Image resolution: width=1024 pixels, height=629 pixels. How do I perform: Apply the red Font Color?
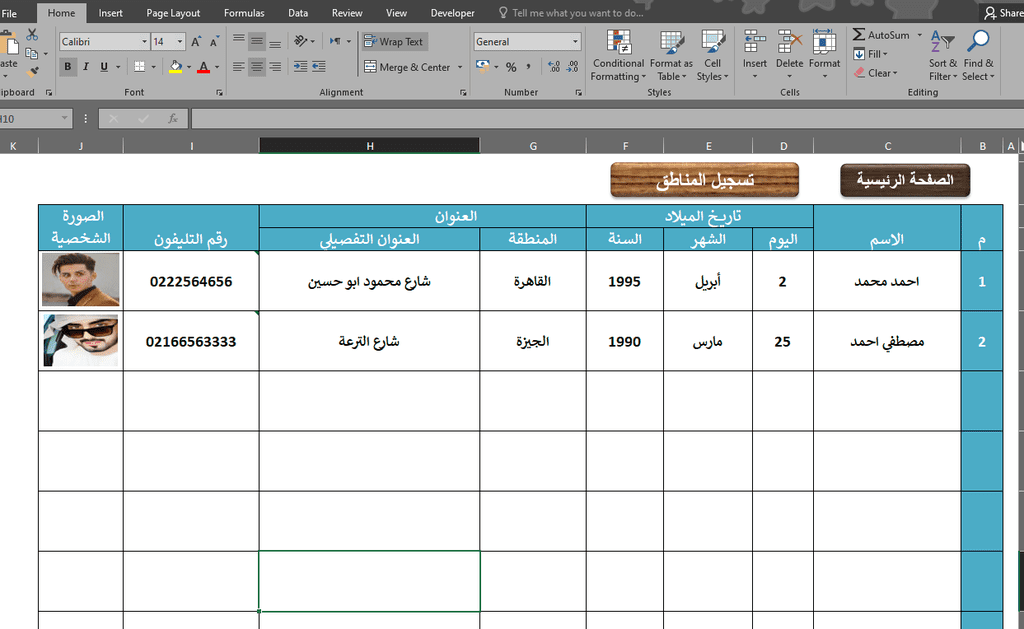[x=203, y=67]
